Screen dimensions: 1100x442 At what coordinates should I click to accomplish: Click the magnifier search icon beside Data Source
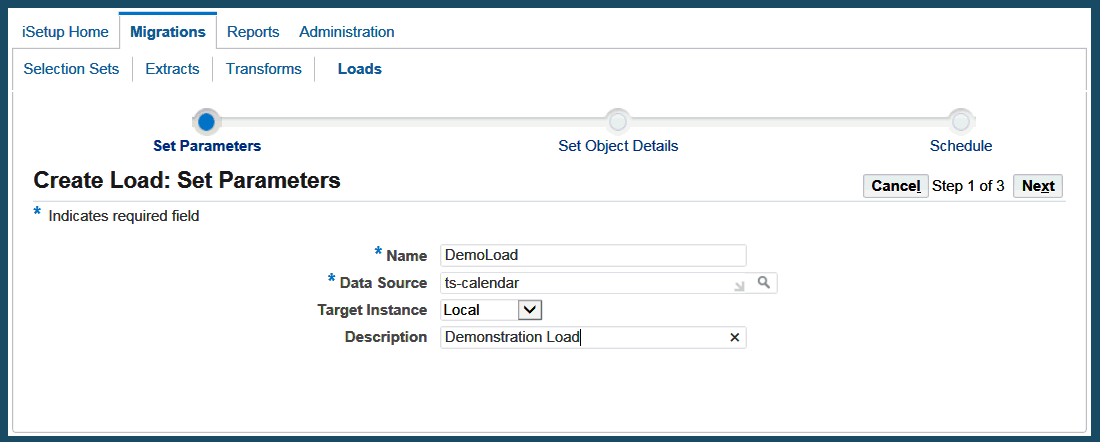pyautogui.click(x=764, y=283)
